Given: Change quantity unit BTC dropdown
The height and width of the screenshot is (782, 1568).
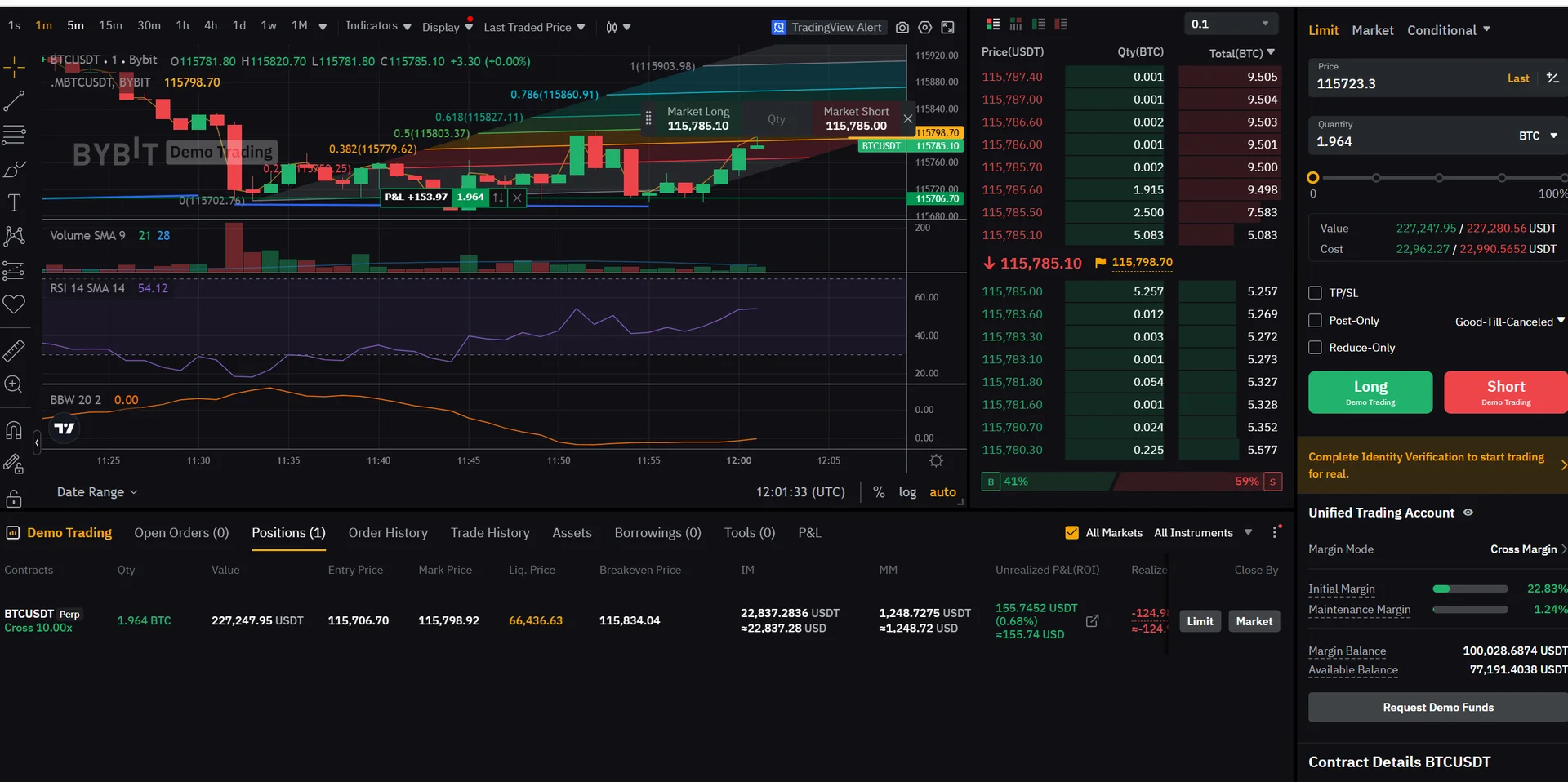Looking at the screenshot, I should 1538,136.
